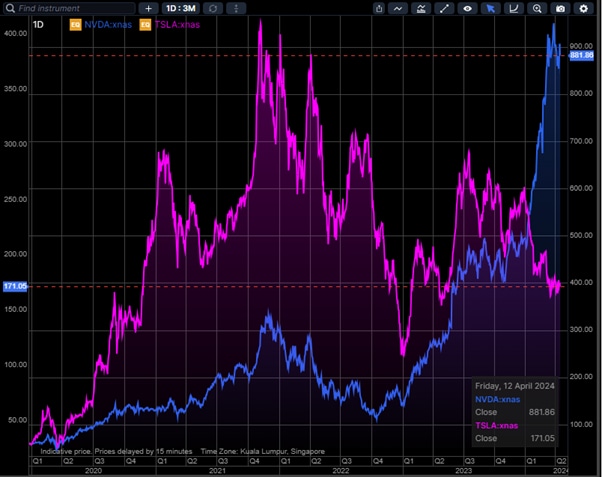Click the share/export chart icon

(379, 8)
